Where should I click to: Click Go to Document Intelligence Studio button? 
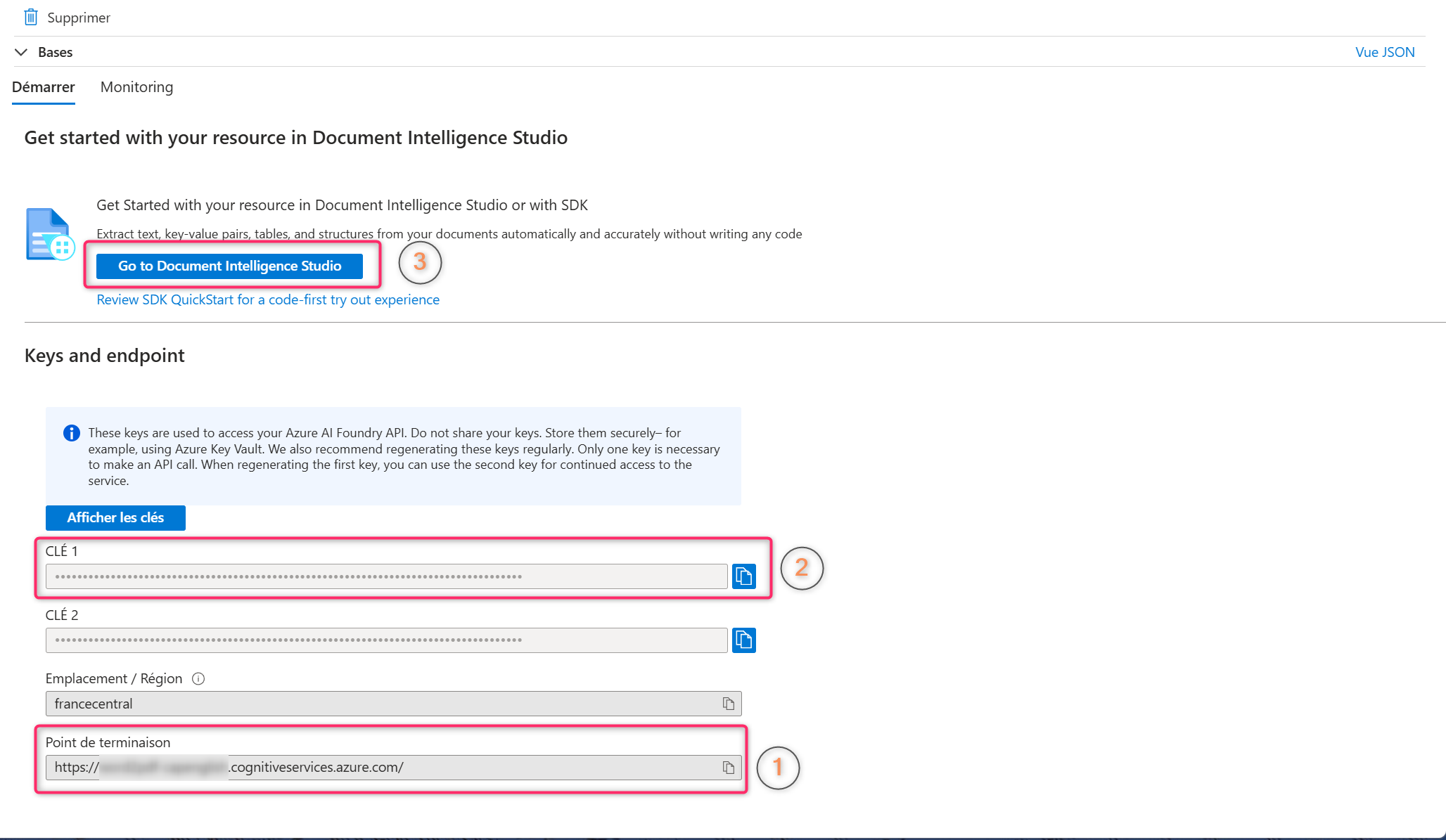[229, 266]
